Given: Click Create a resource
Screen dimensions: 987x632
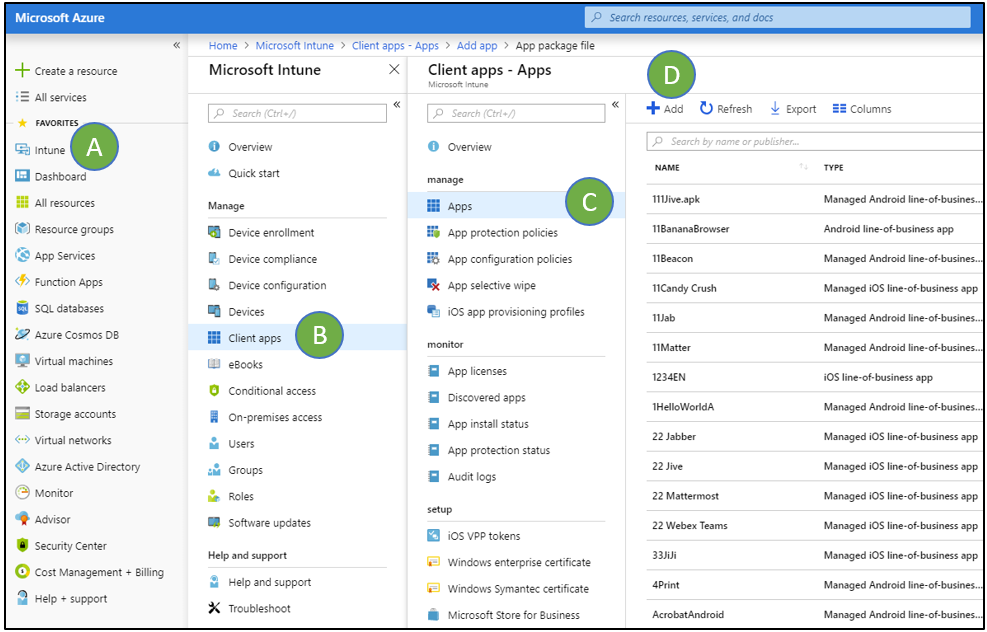Looking at the screenshot, I should click(75, 71).
